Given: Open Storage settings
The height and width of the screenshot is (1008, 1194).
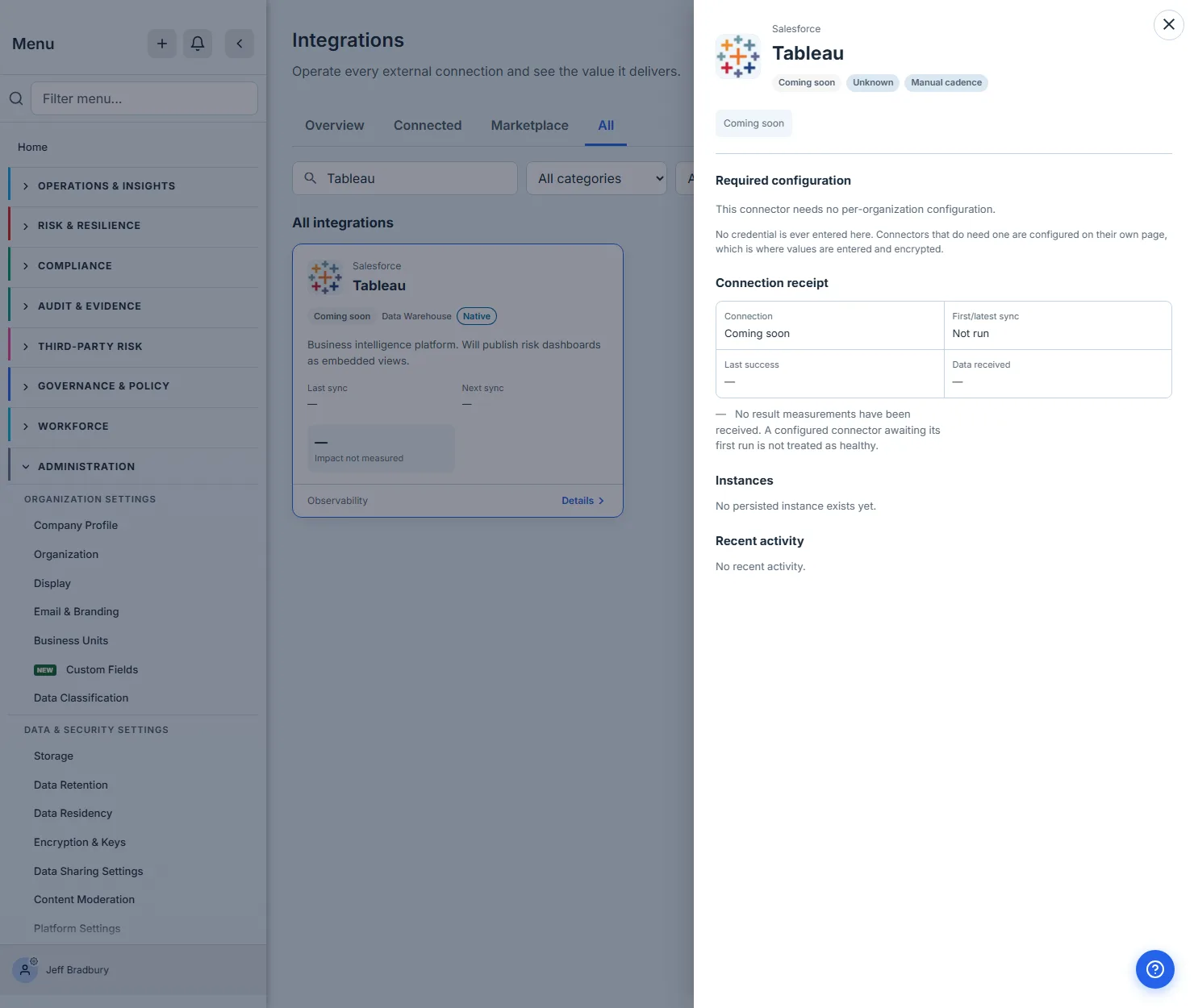Looking at the screenshot, I should tap(53, 756).
